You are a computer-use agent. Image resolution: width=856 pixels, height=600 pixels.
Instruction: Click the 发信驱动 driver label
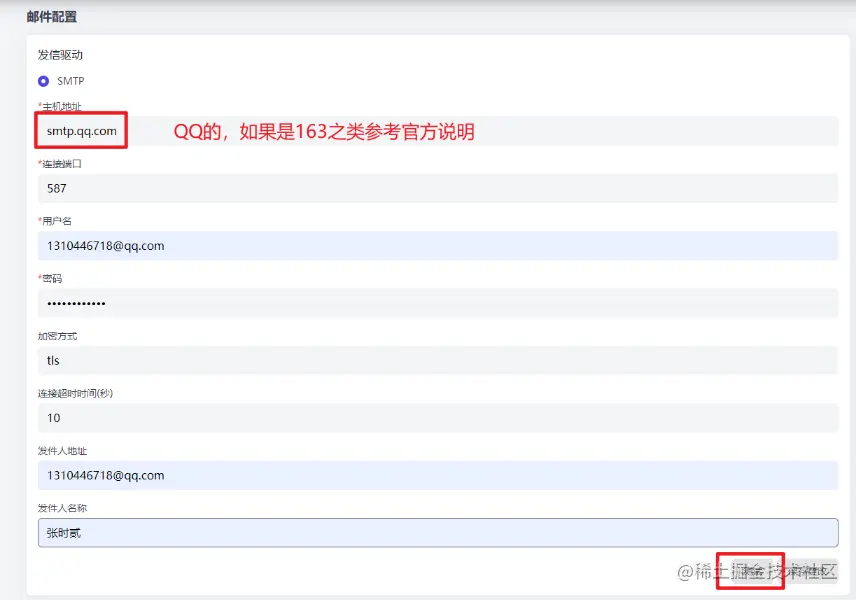60,55
